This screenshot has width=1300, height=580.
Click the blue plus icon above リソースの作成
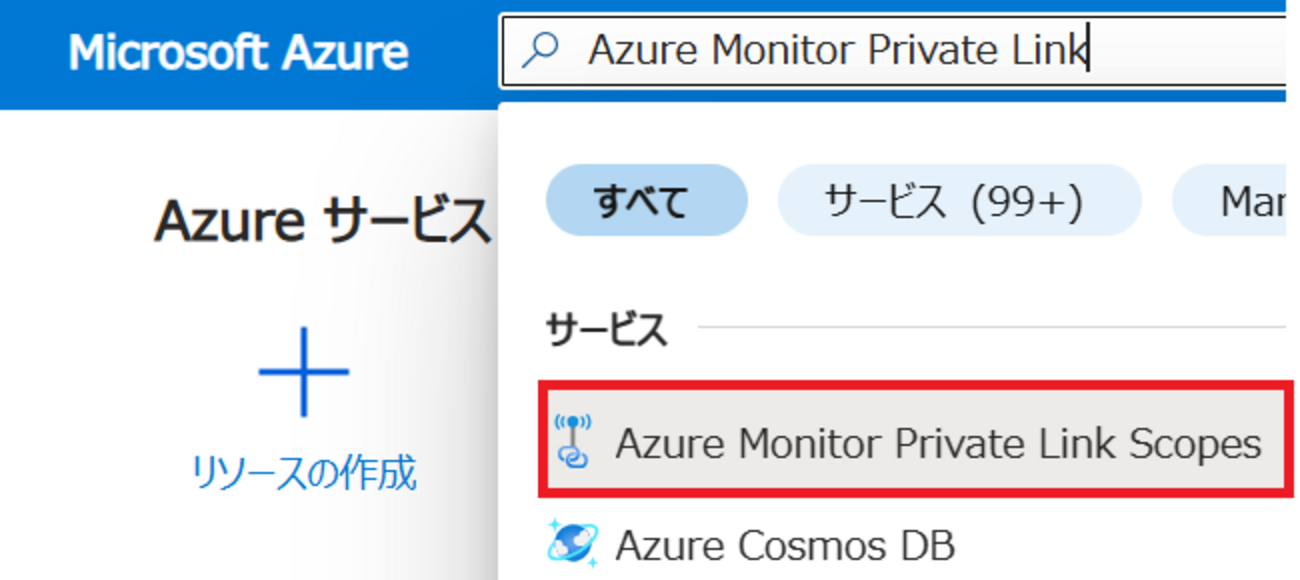coord(304,372)
